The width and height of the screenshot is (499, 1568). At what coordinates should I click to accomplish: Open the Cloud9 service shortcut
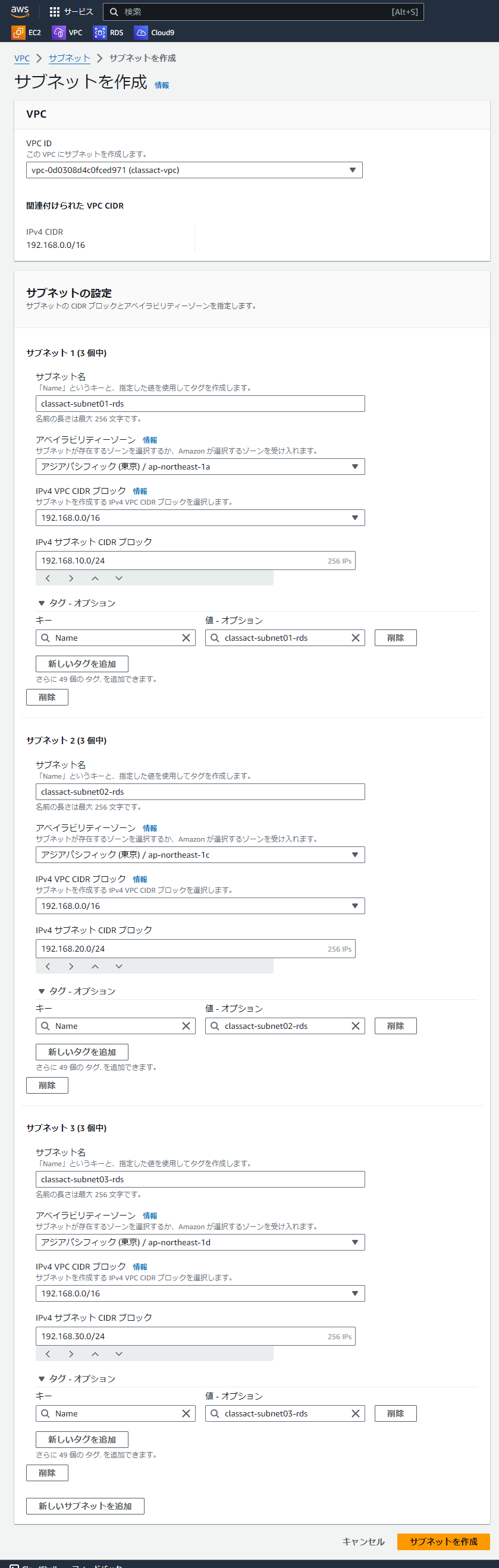pyautogui.click(x=155, y=33)
